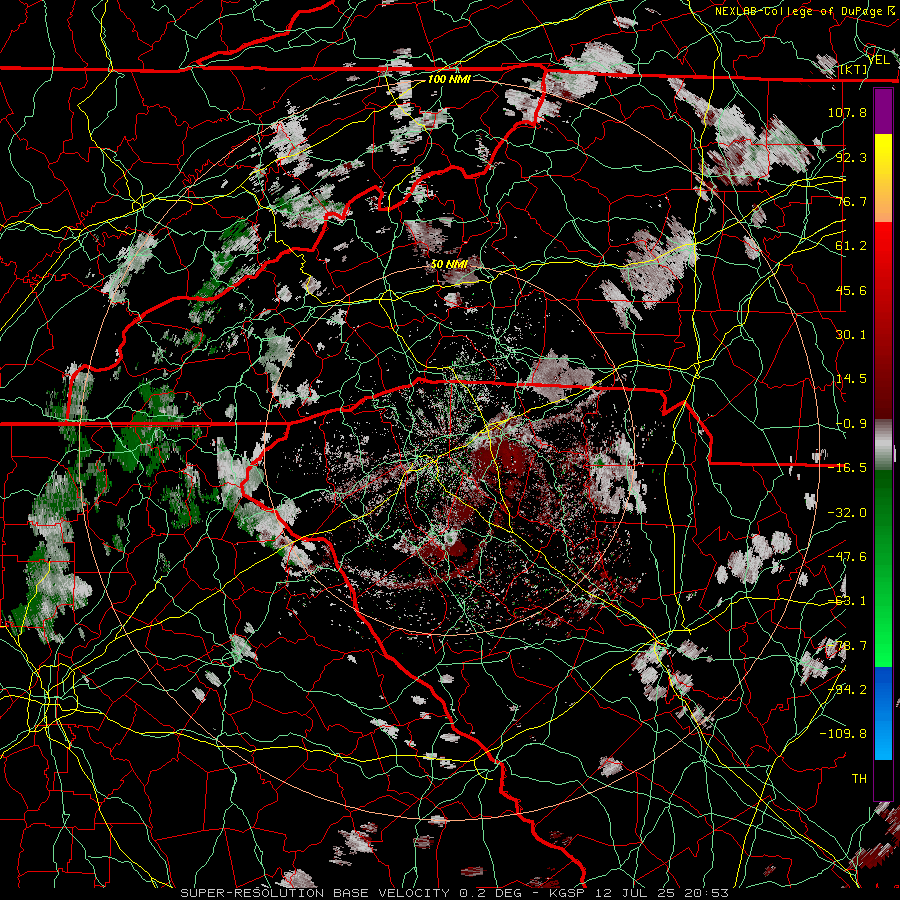Select the 61.2 velocity scale value
Viewport: 900px width, 900px height.
[x=851, y=246]
